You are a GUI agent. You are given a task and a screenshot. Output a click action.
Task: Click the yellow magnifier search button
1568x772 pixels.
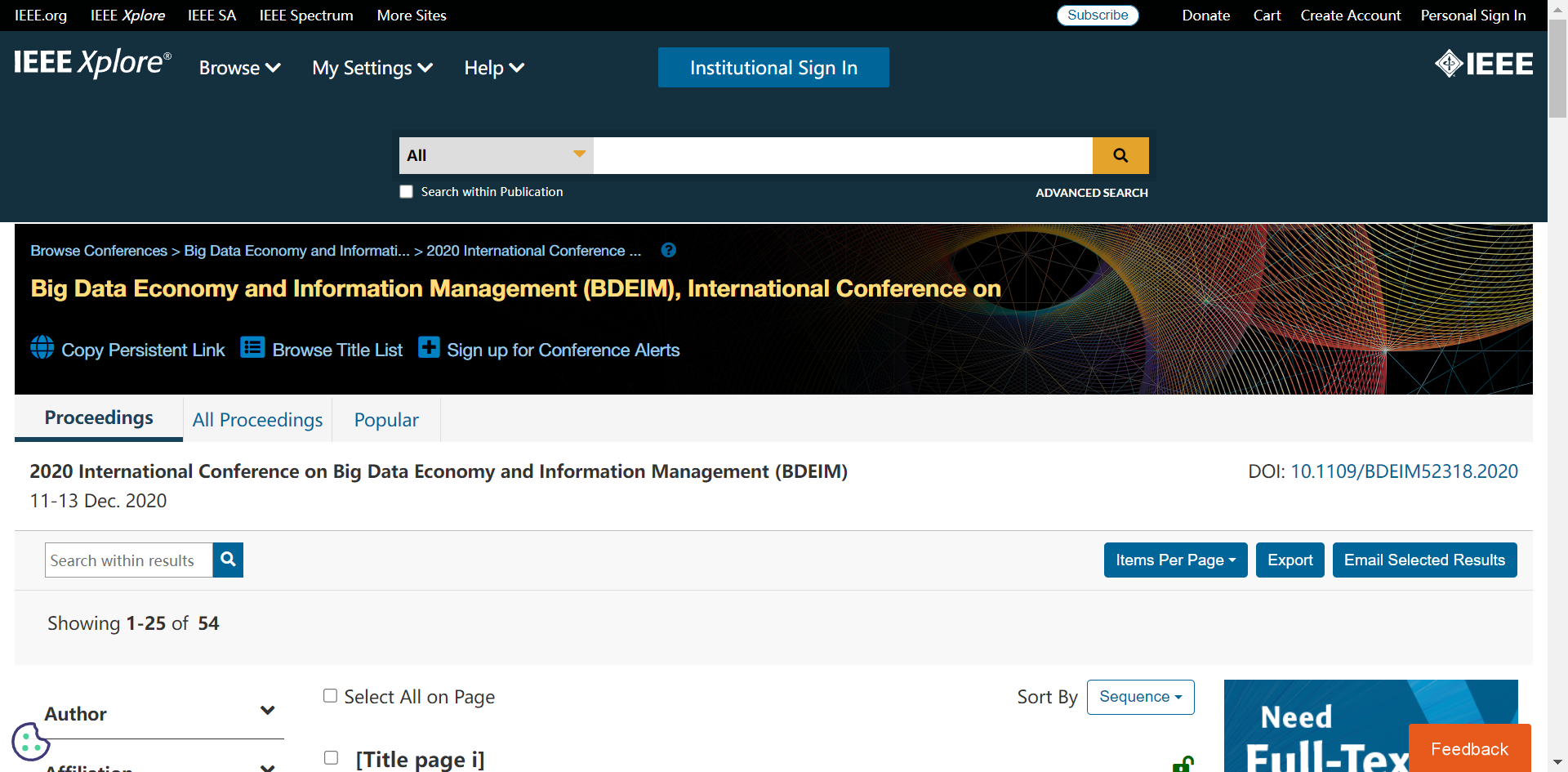(x=1120, y=155)
